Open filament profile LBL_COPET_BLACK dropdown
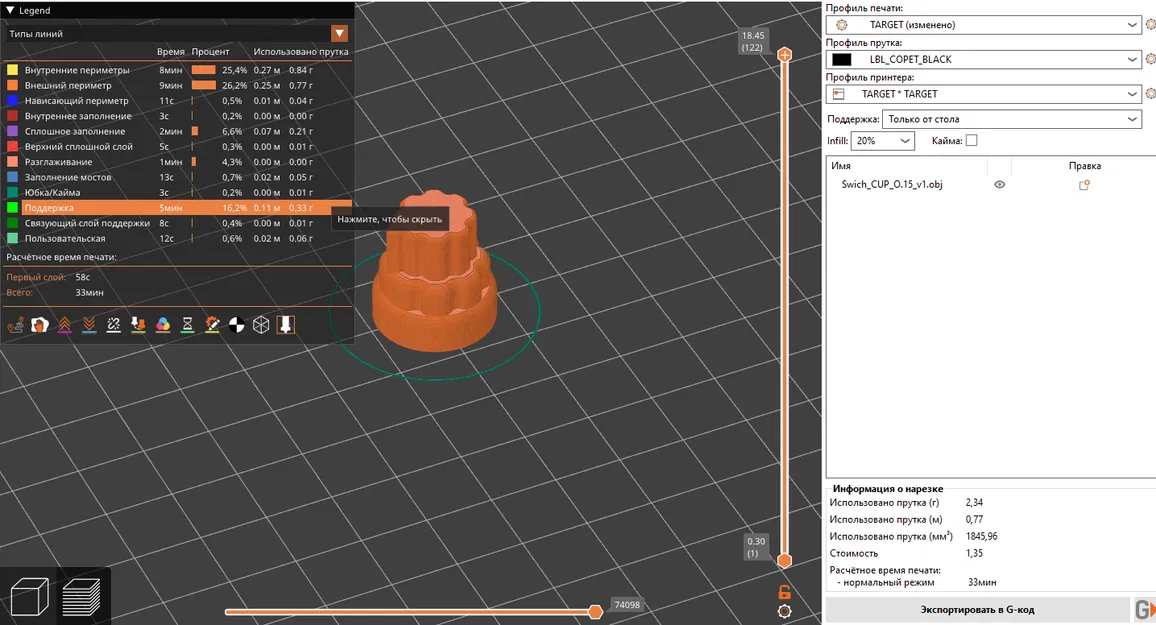Screen dimensions: 1156x625 click(x=983, y=59)
